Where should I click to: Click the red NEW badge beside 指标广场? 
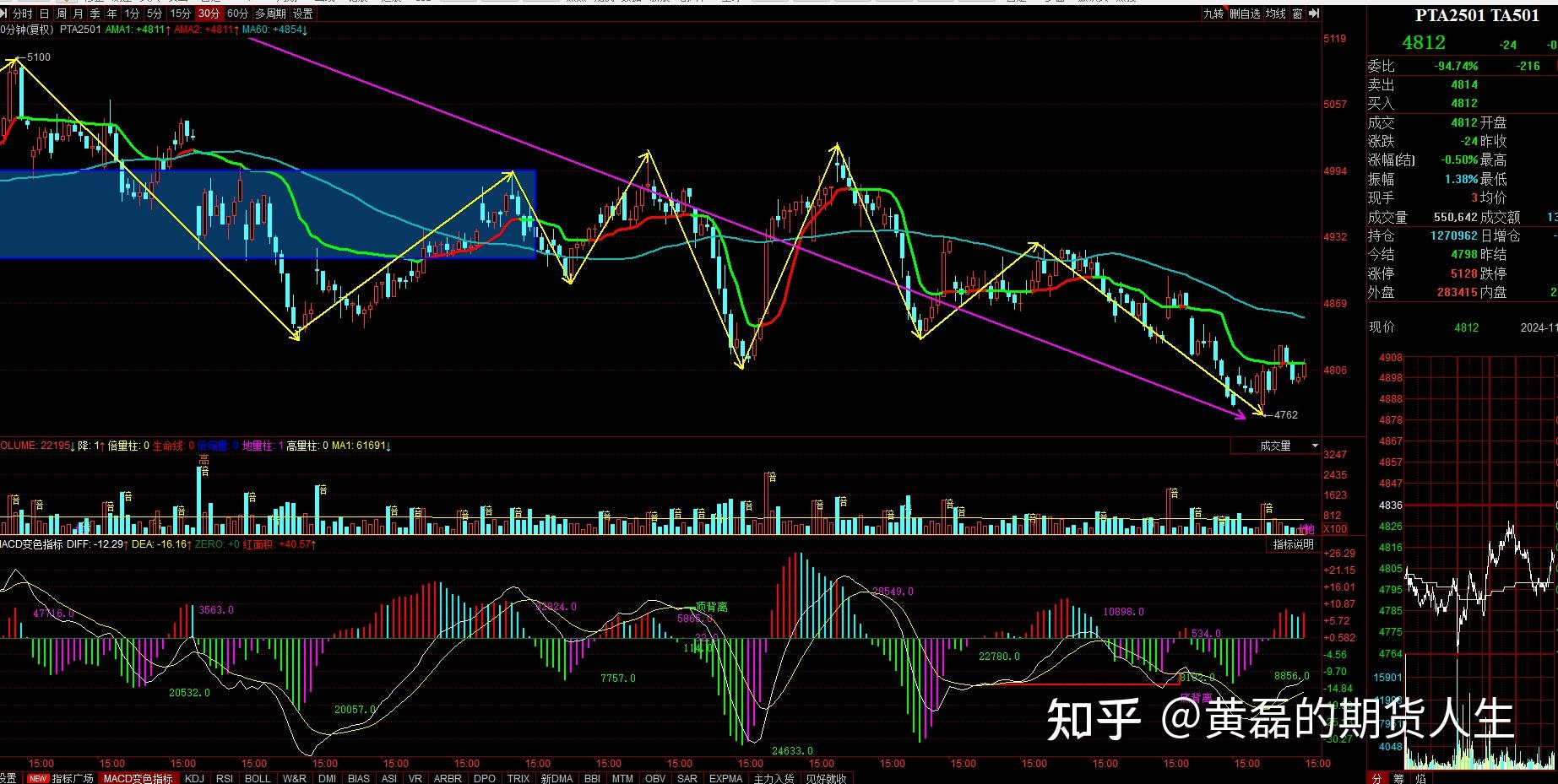coord(38,778)
